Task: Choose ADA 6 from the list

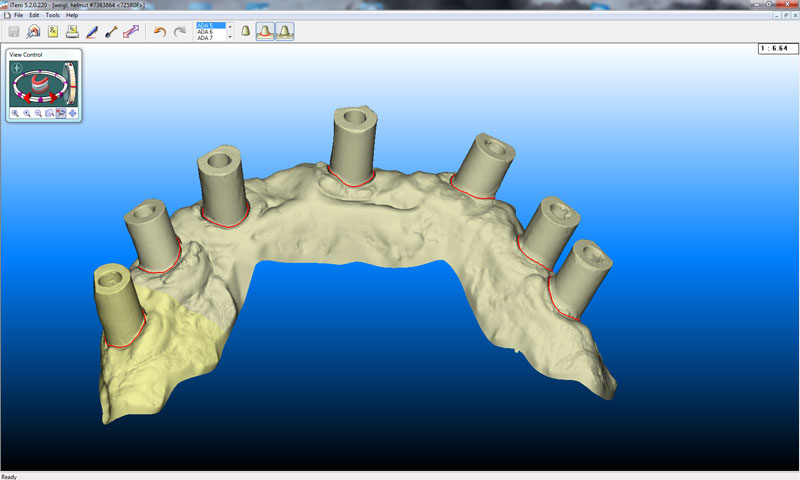Action: click(207, 32)
